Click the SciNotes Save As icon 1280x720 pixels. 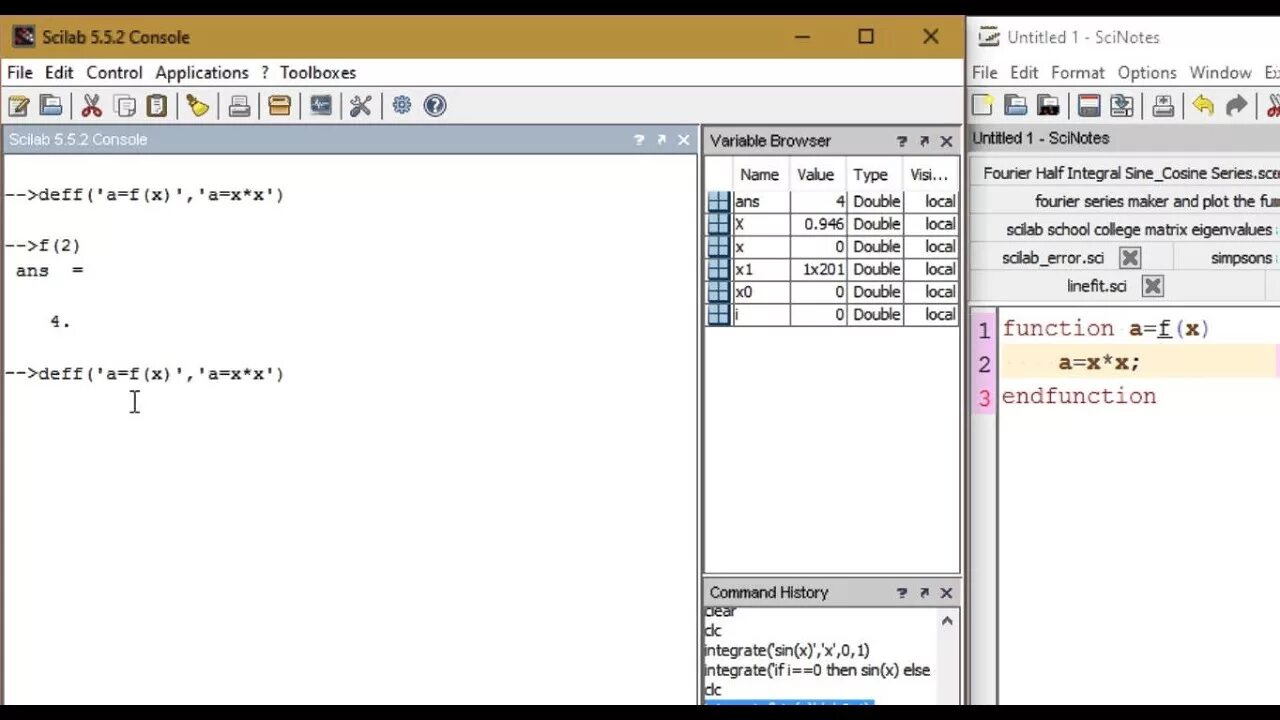point(1122,105)
